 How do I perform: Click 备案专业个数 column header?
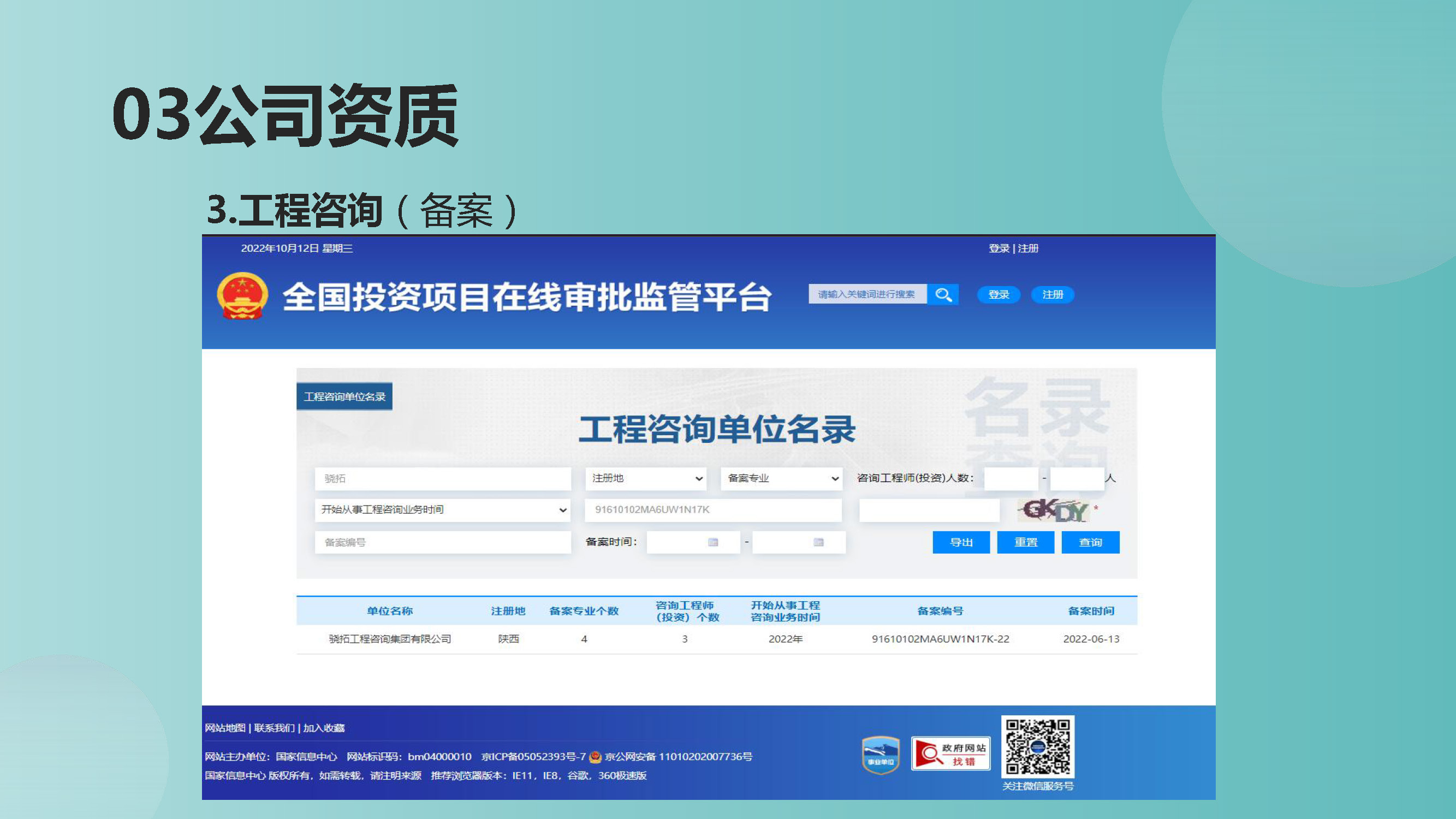(x=584, y=611)
